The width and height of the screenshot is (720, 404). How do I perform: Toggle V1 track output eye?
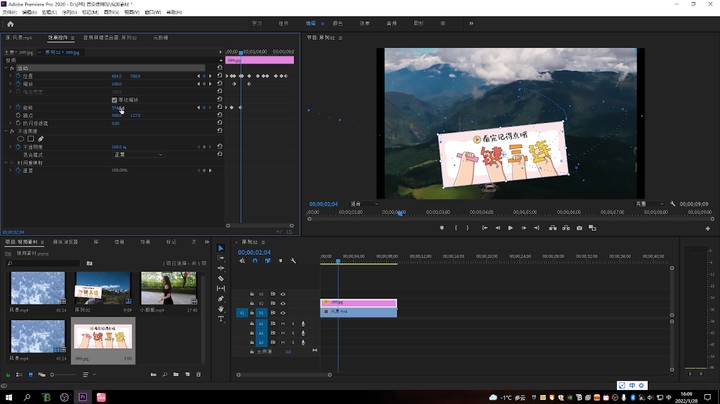tap(283, 313)
